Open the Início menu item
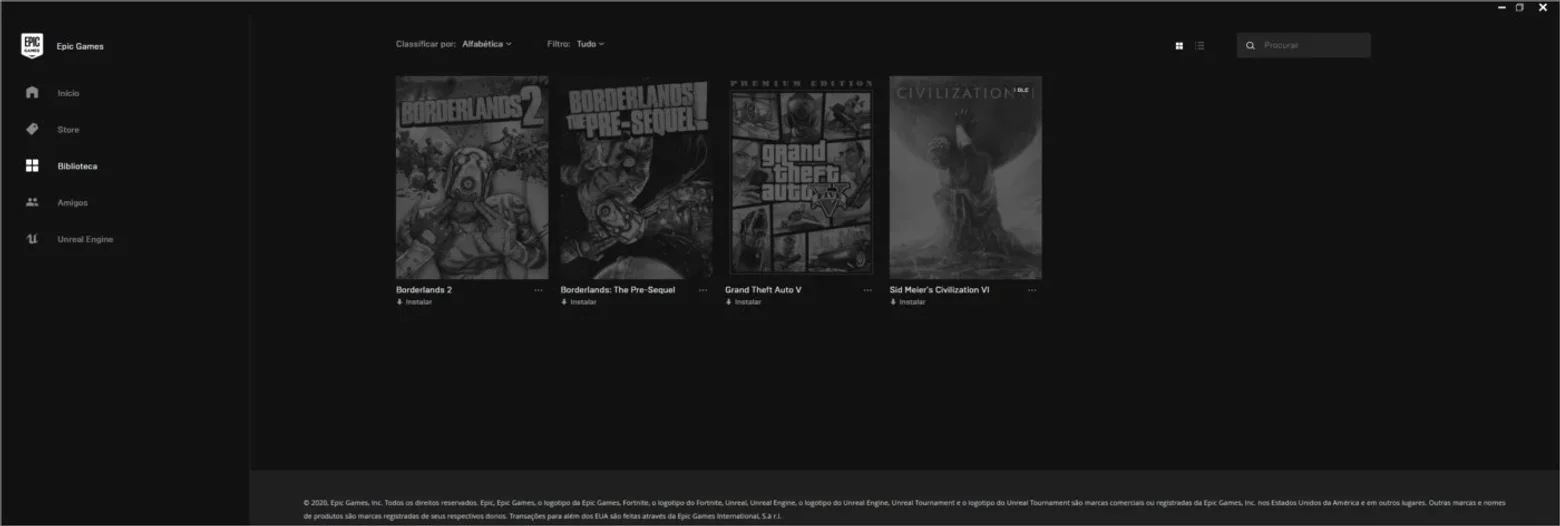The image size is (1560, 526). [68, 93]
